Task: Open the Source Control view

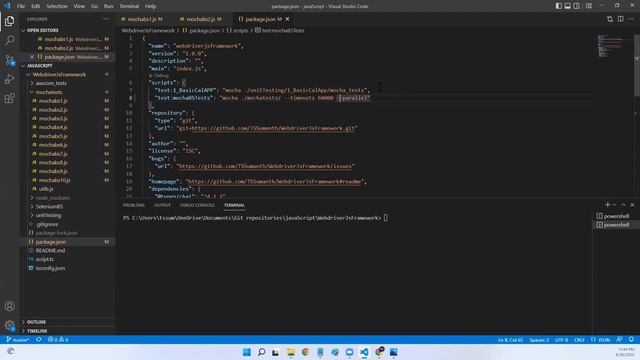Action: point(9,60)
